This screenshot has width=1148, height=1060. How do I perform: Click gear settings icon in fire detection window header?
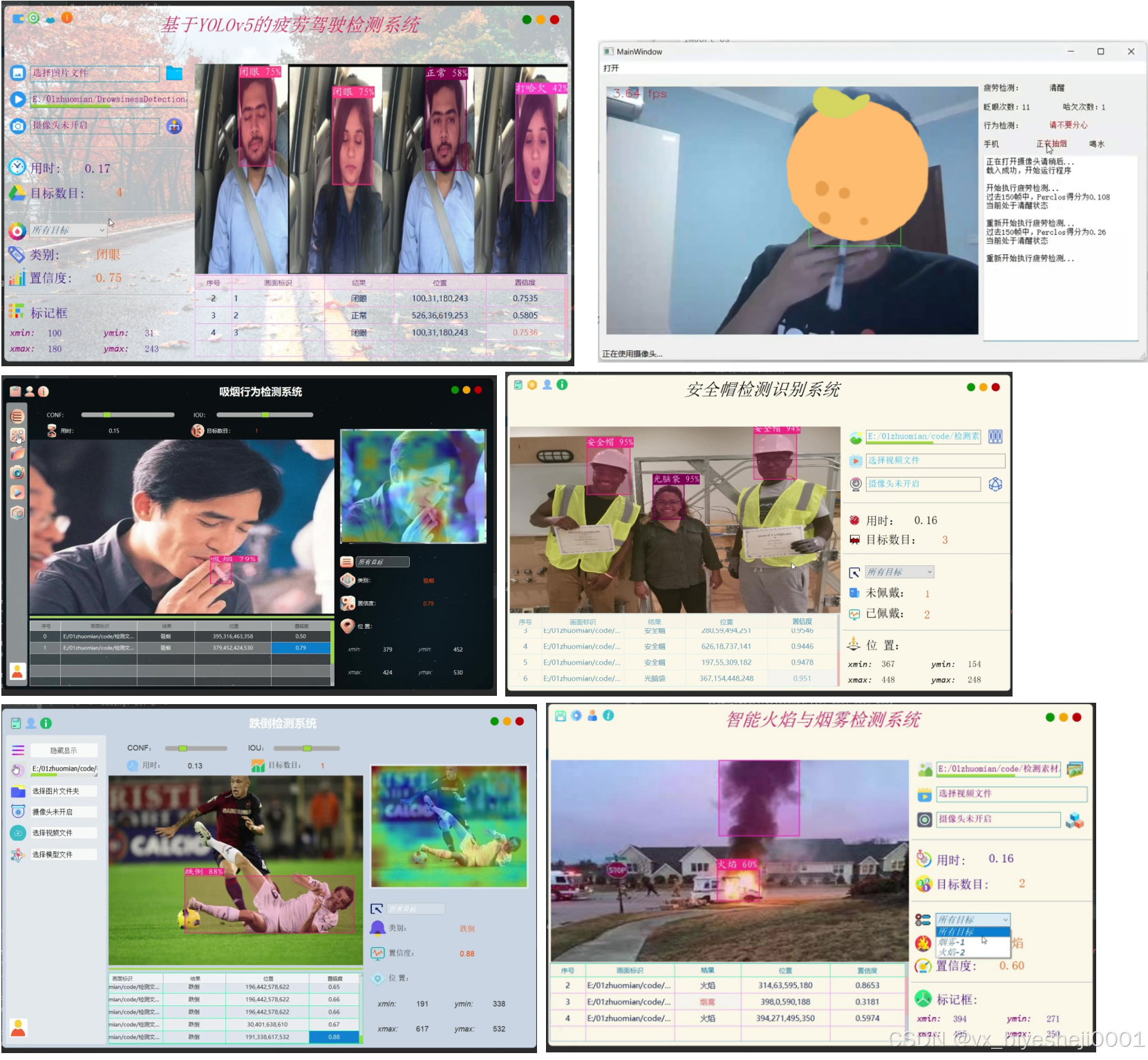(576, 716)
